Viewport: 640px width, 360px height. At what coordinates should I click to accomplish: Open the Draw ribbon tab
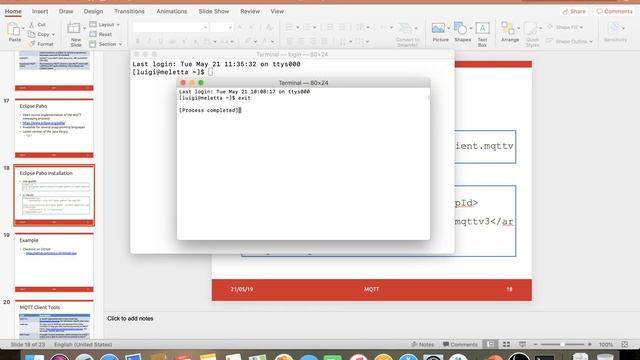(x=66, y=11)
